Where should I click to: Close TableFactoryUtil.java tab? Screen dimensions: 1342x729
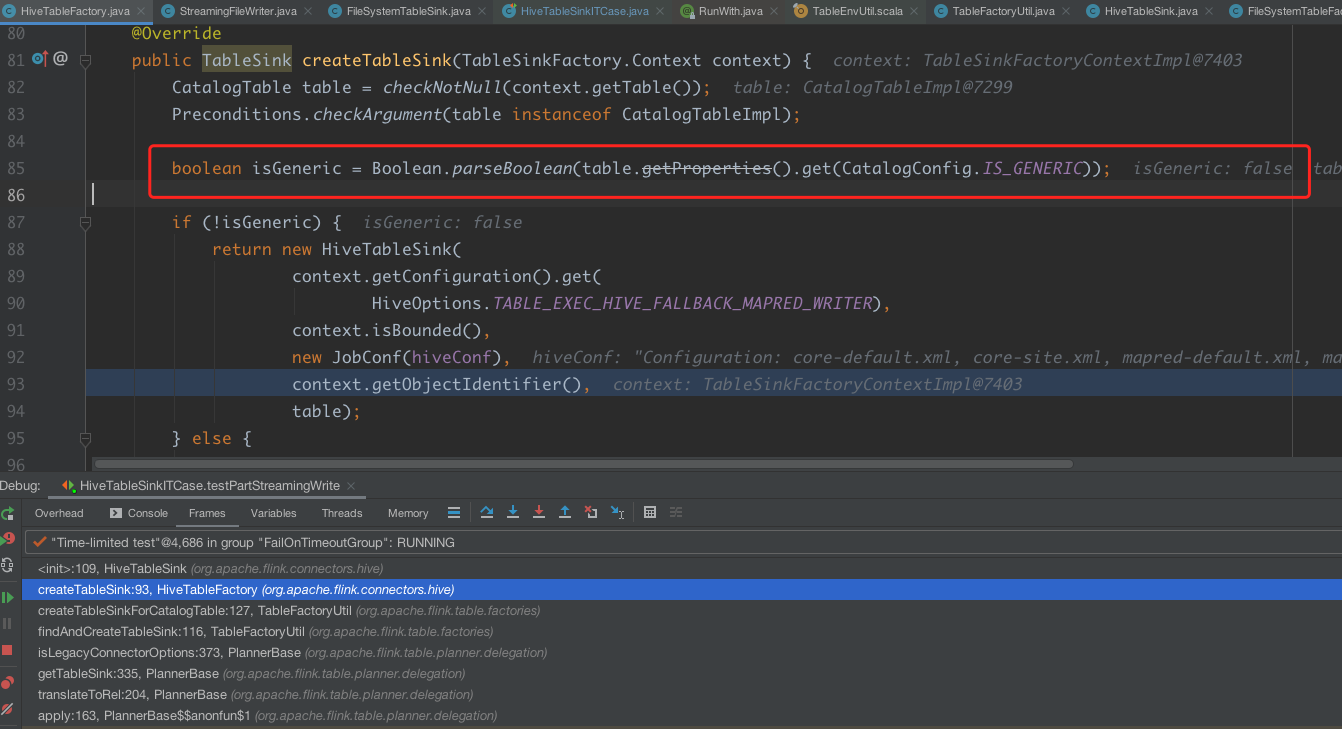tap(1066, 11)
